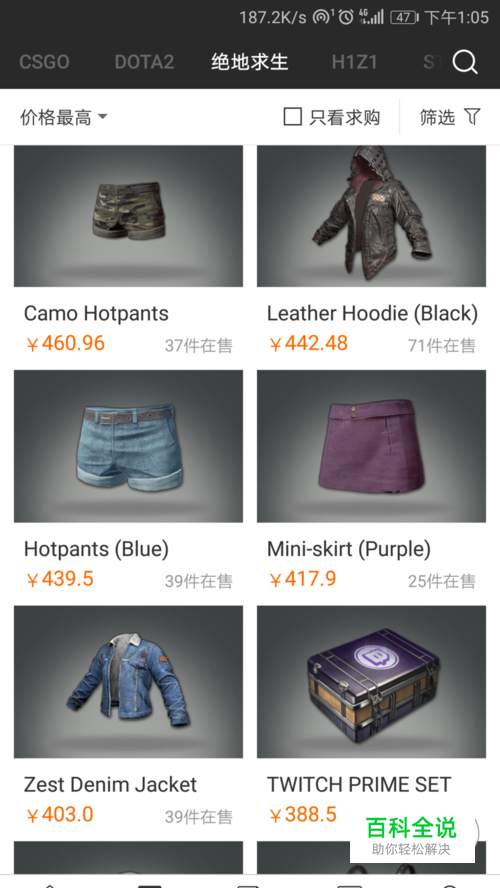
Task: Open the TWITCH PRIME SET crate image
Action: point(371,682)
